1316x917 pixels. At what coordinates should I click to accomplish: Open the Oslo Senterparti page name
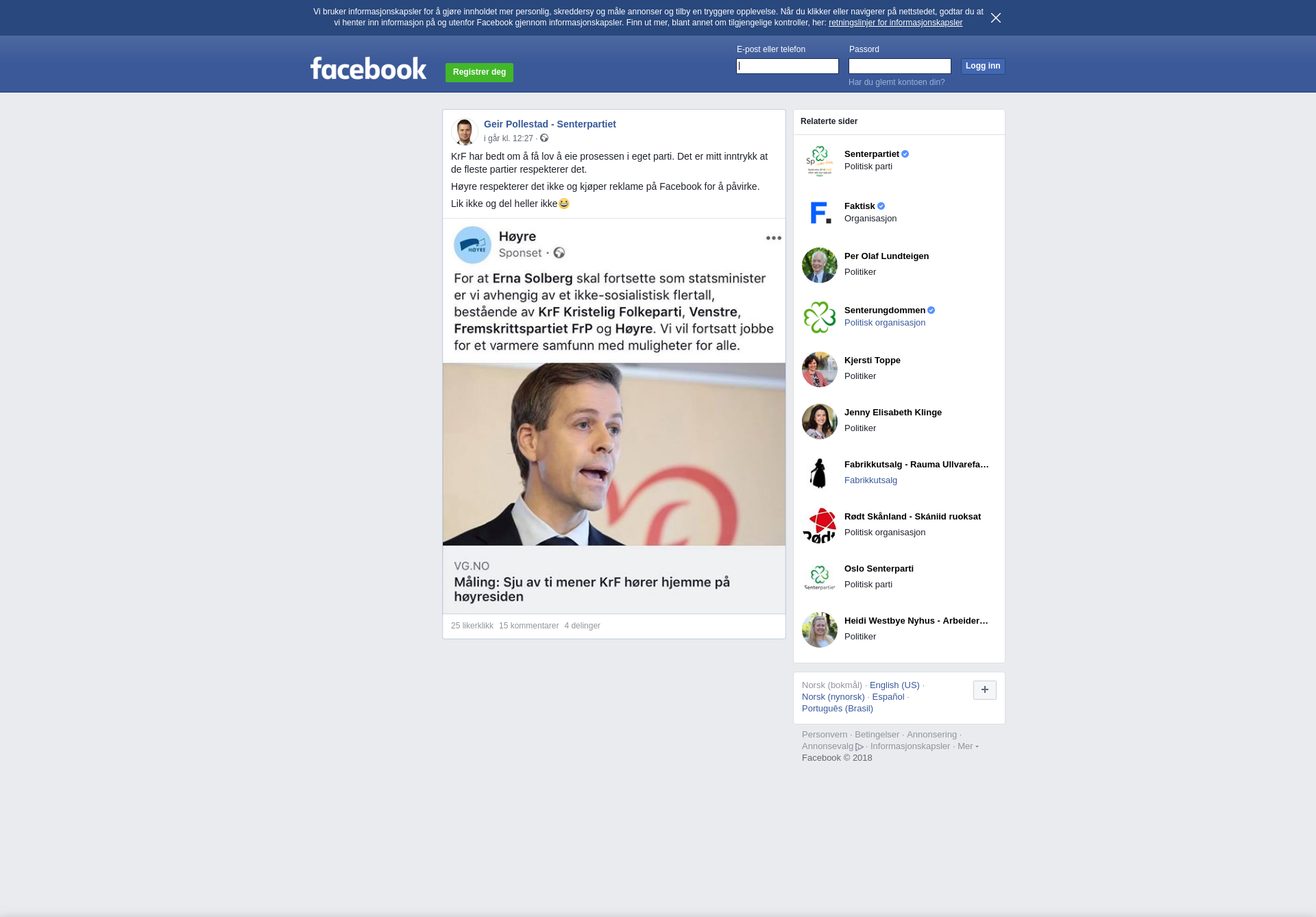pos(879,569)
